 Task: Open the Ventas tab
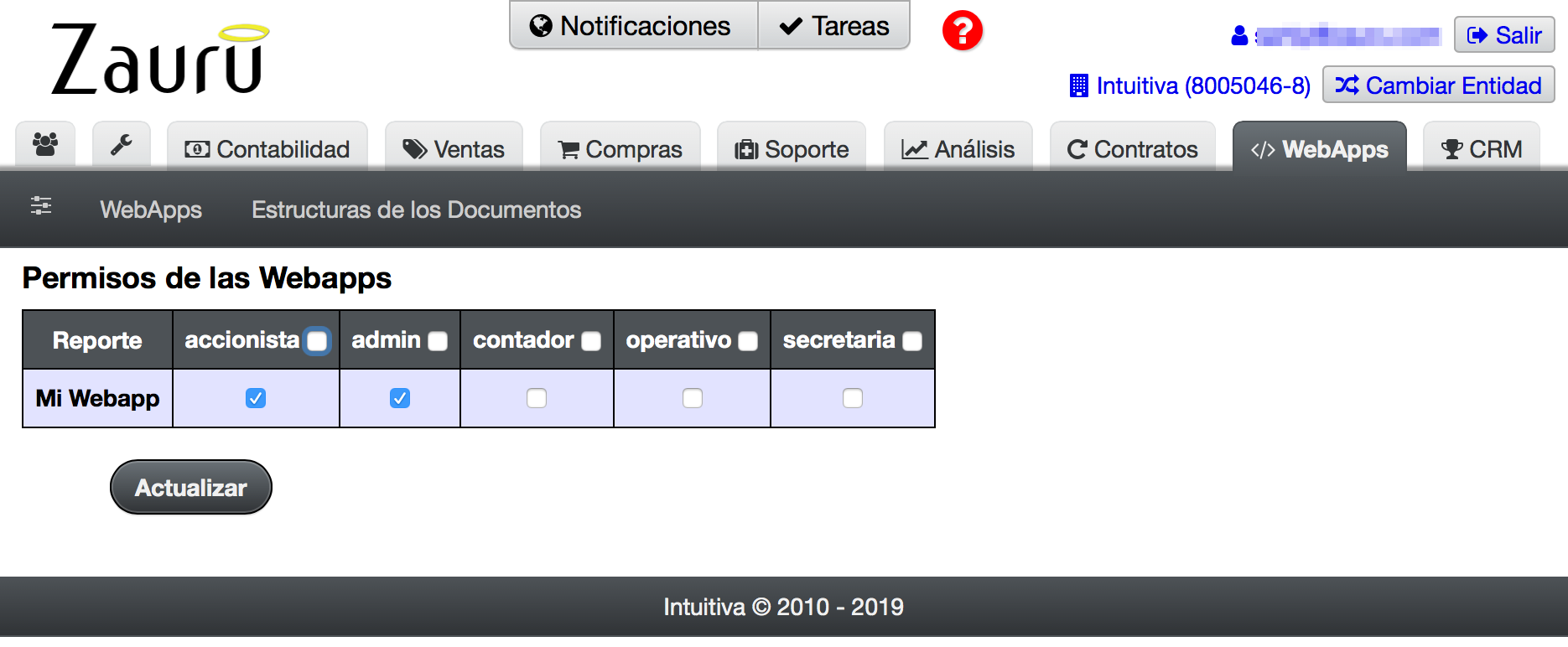454,148
